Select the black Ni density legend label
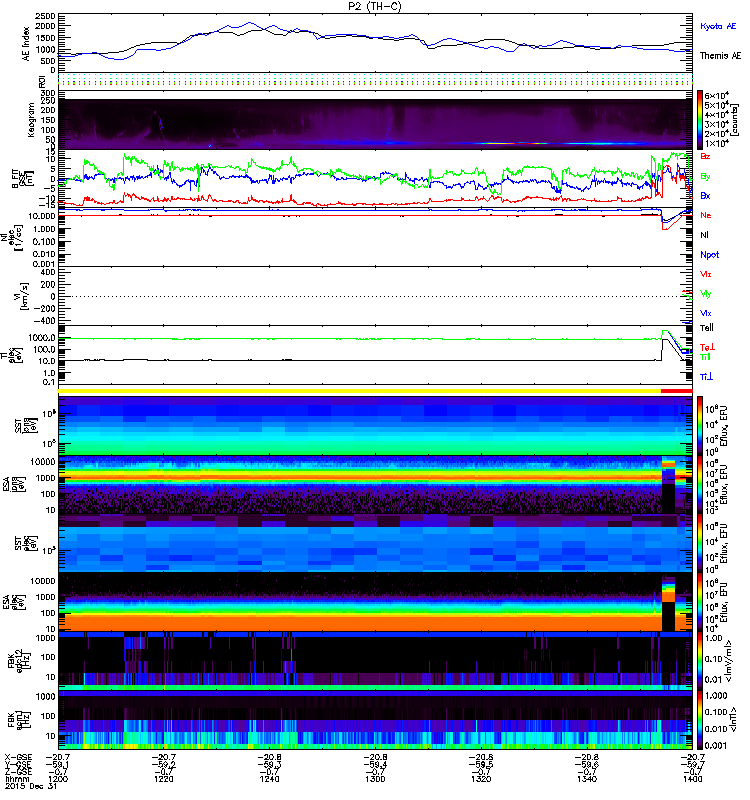 (x=704, y=235)
